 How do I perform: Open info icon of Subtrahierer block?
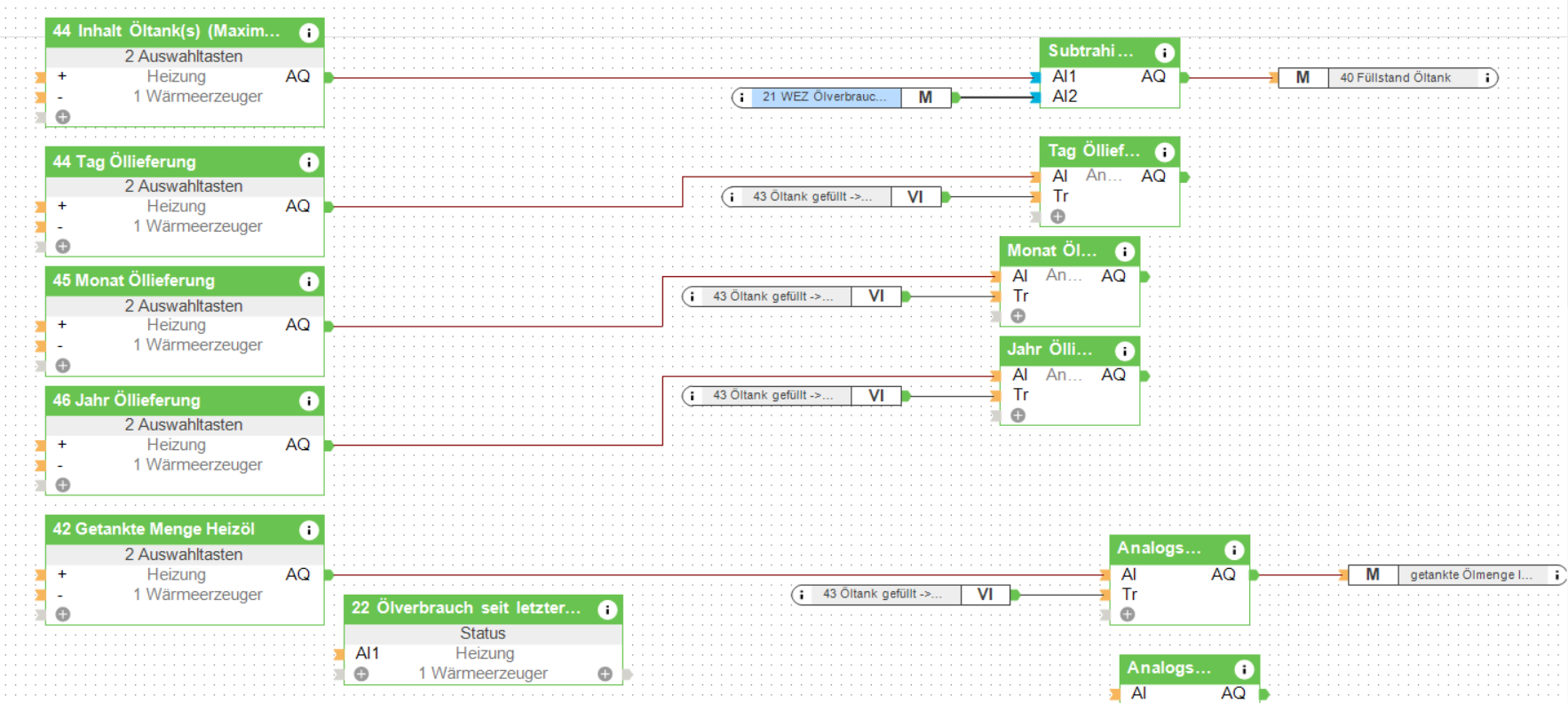pyautogui.click(x=1164, y=52)
